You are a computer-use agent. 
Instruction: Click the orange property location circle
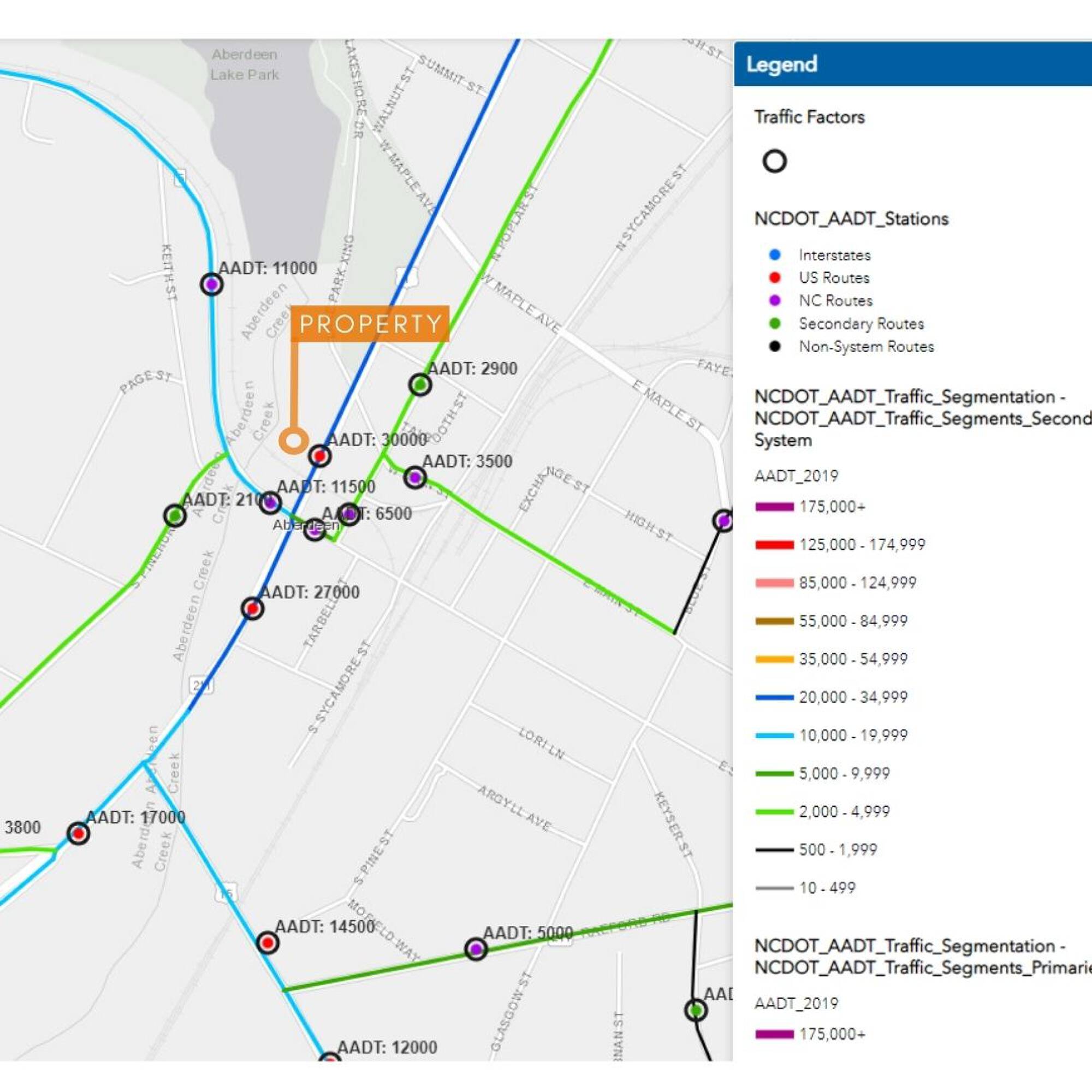[x=293, y=440]
